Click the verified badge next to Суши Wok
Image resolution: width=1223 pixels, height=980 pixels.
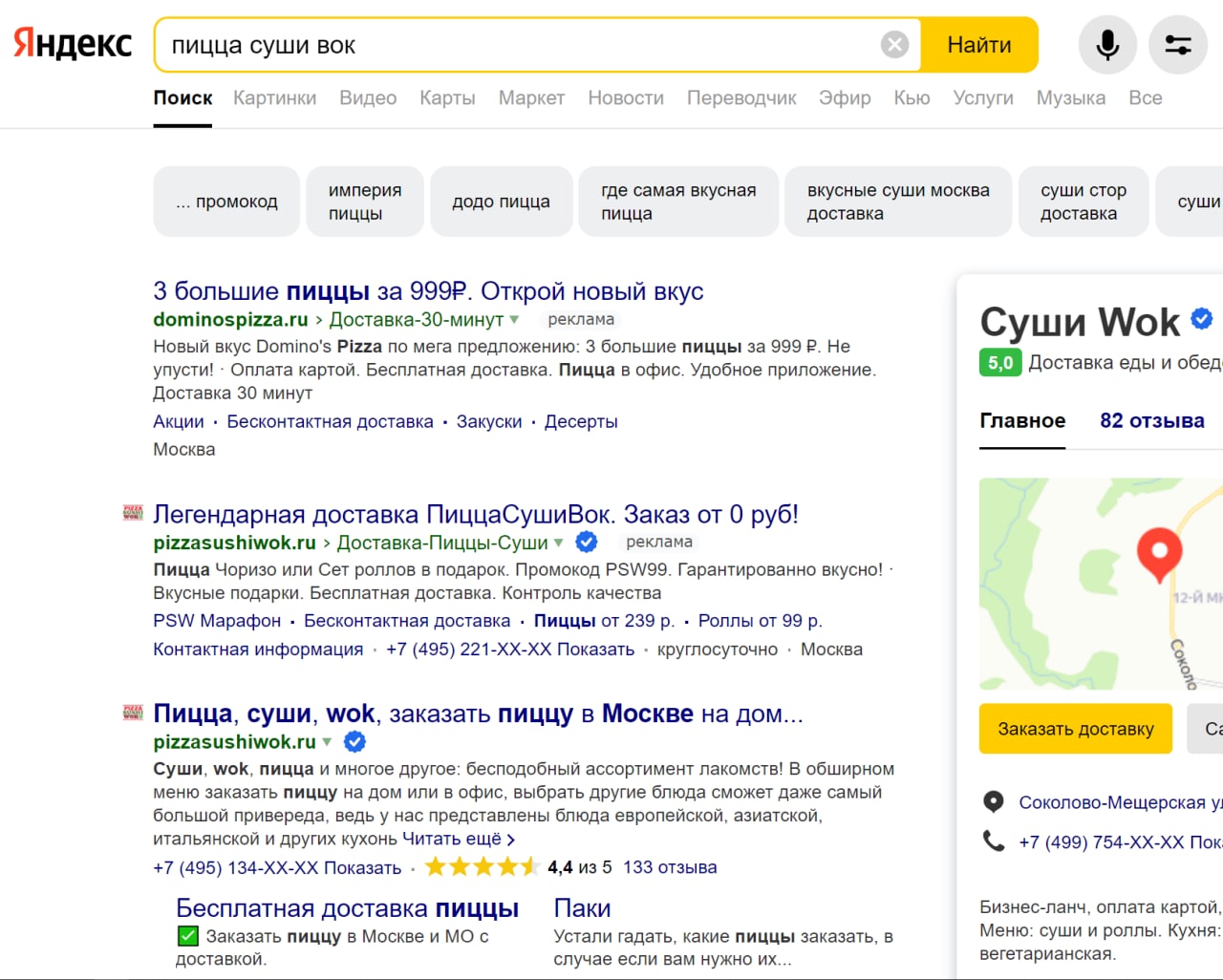coord(1202,319)
